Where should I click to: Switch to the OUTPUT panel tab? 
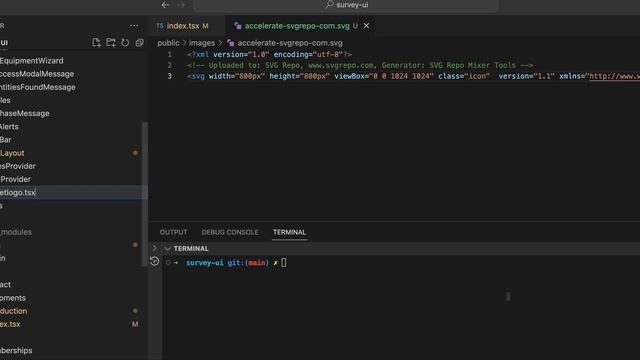[173, 232]
